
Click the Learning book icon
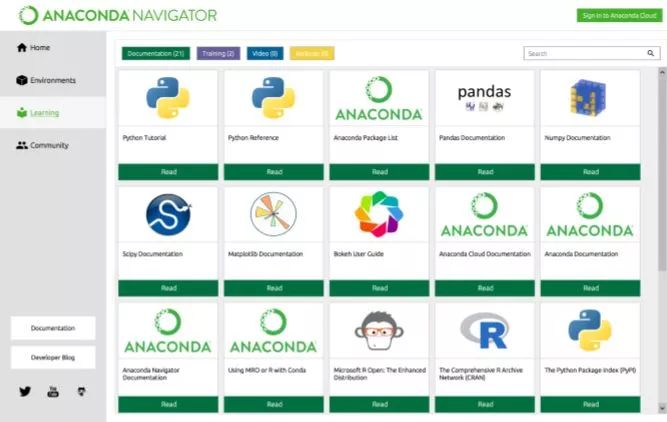tap(22, 113)
